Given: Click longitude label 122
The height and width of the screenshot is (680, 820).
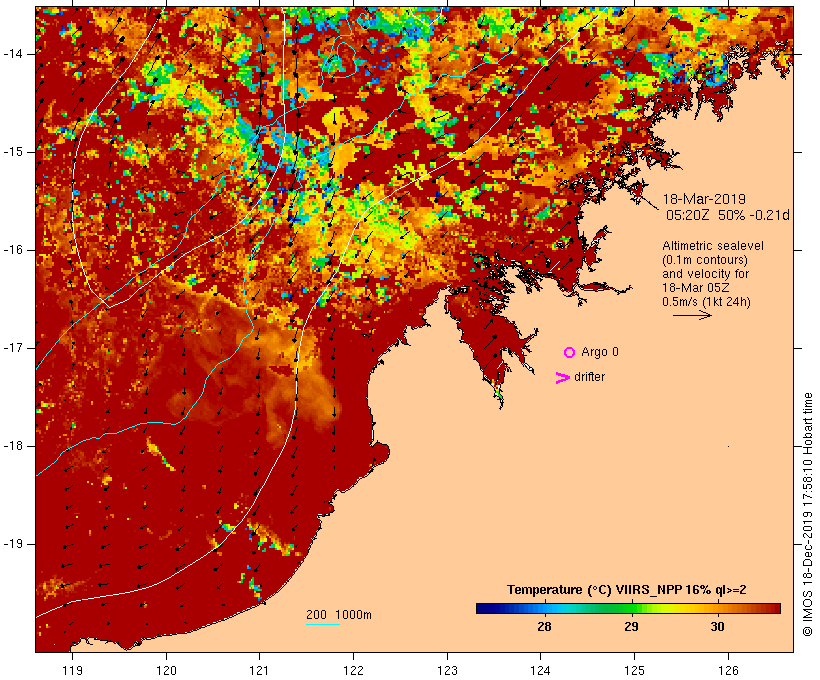Looking at the screenshot, I should pyautogui.click(x=354, y=671).
